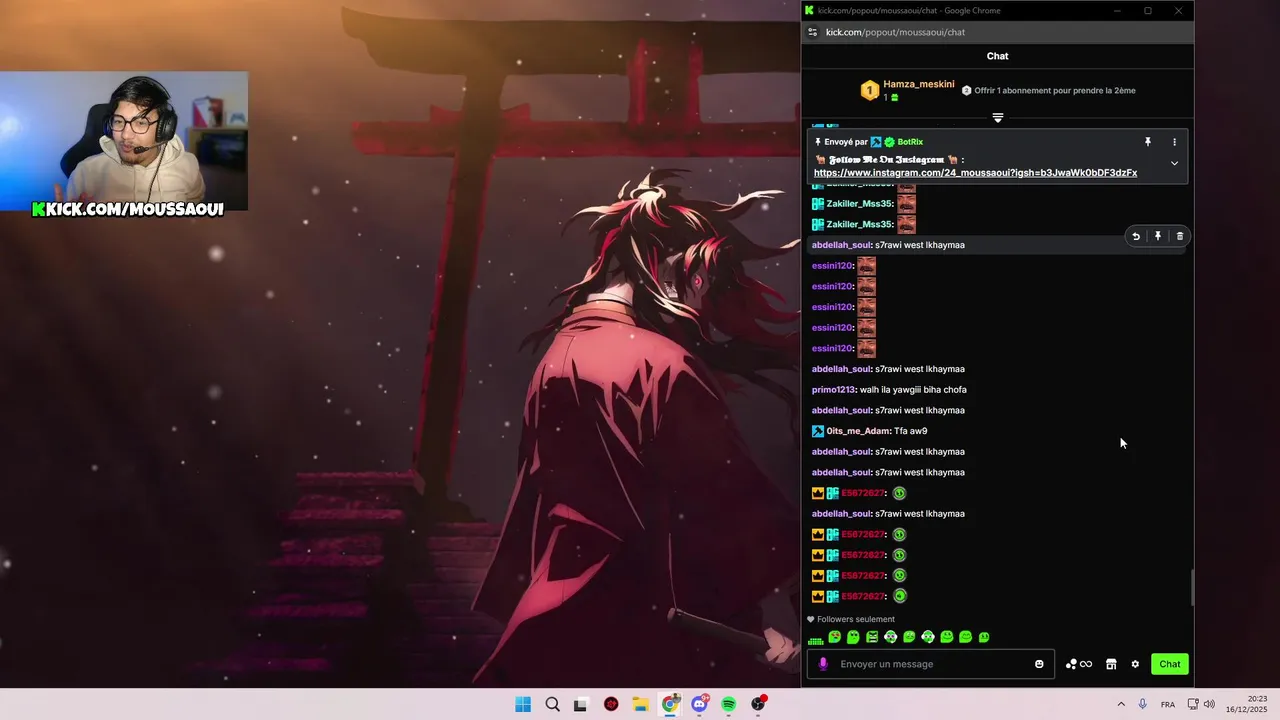Image resolution: width=1280 pixels, height=720 pixels.
Task: Insert the sixth green quick emote
Action: pyautogui.click(x=909, y=637)
